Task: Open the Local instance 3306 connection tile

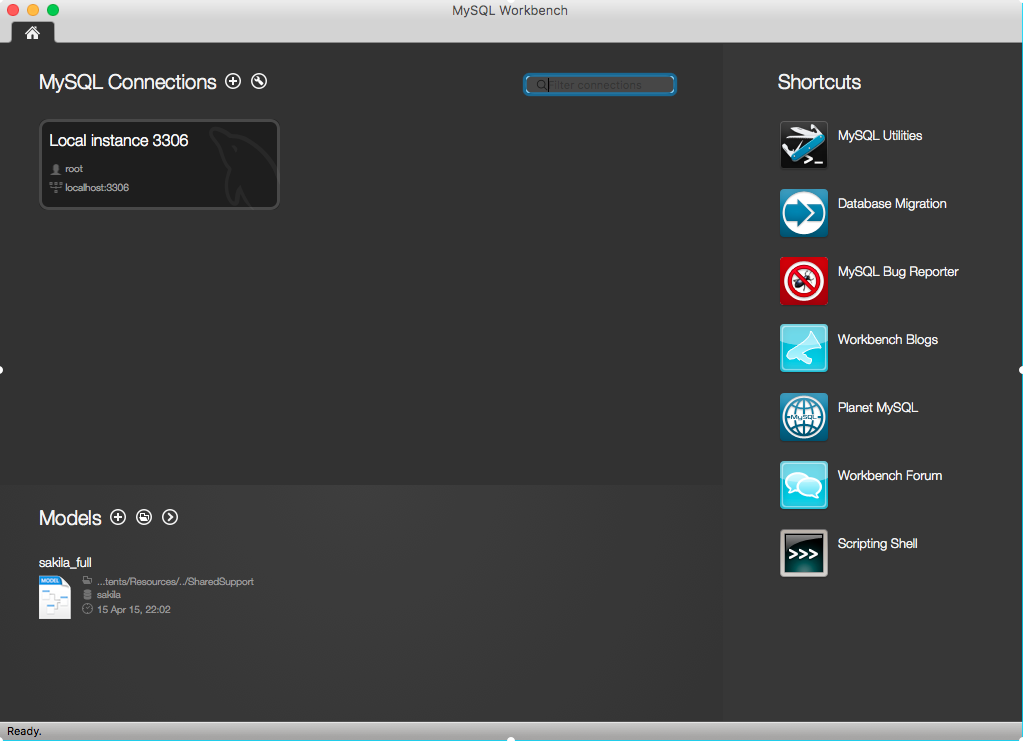Action: [159, 164]
